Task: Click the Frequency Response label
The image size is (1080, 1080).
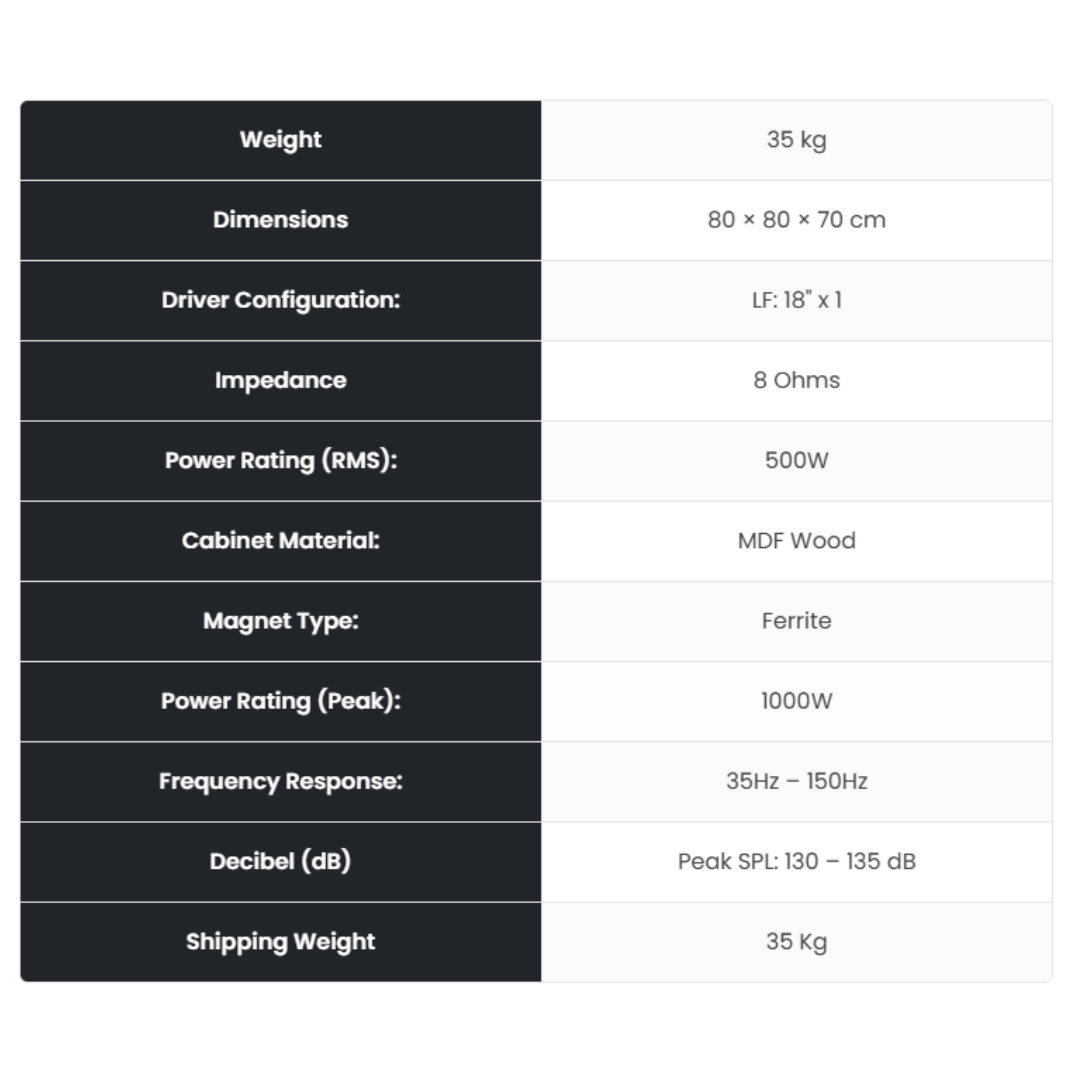Action: click(x=281, y=781)
